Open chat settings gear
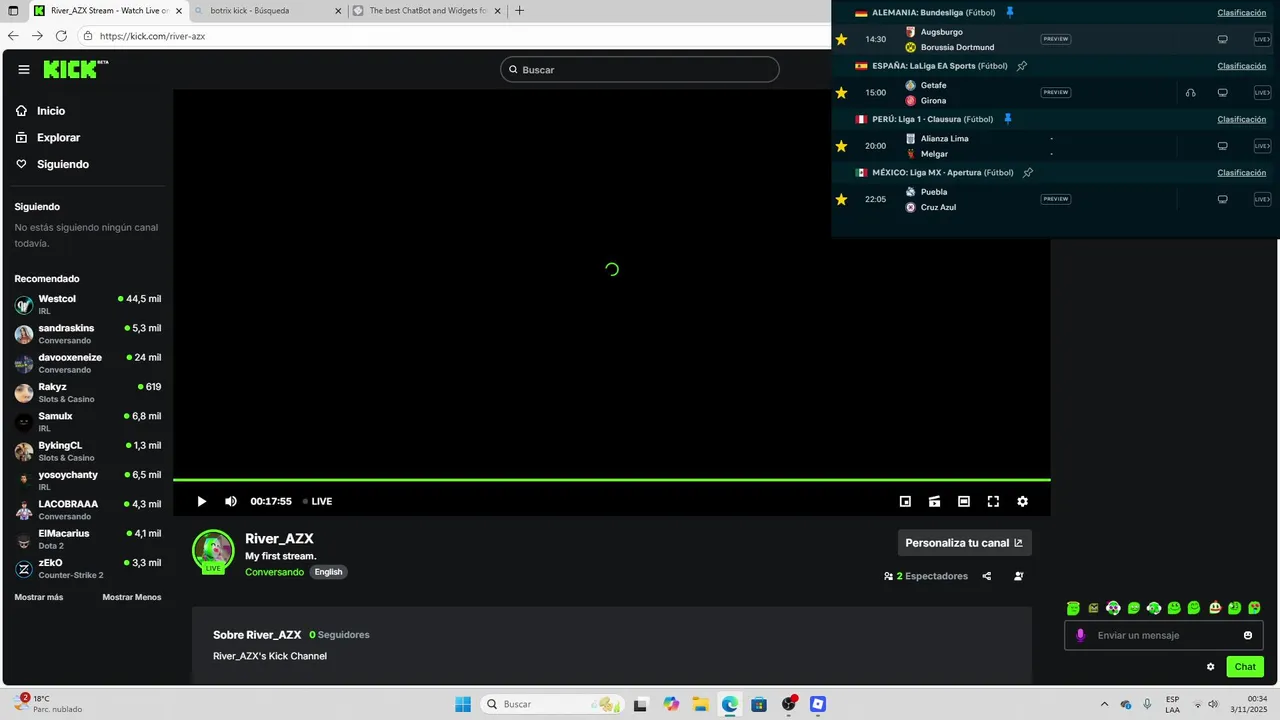1280x720 pixels. coord(1211,666)
